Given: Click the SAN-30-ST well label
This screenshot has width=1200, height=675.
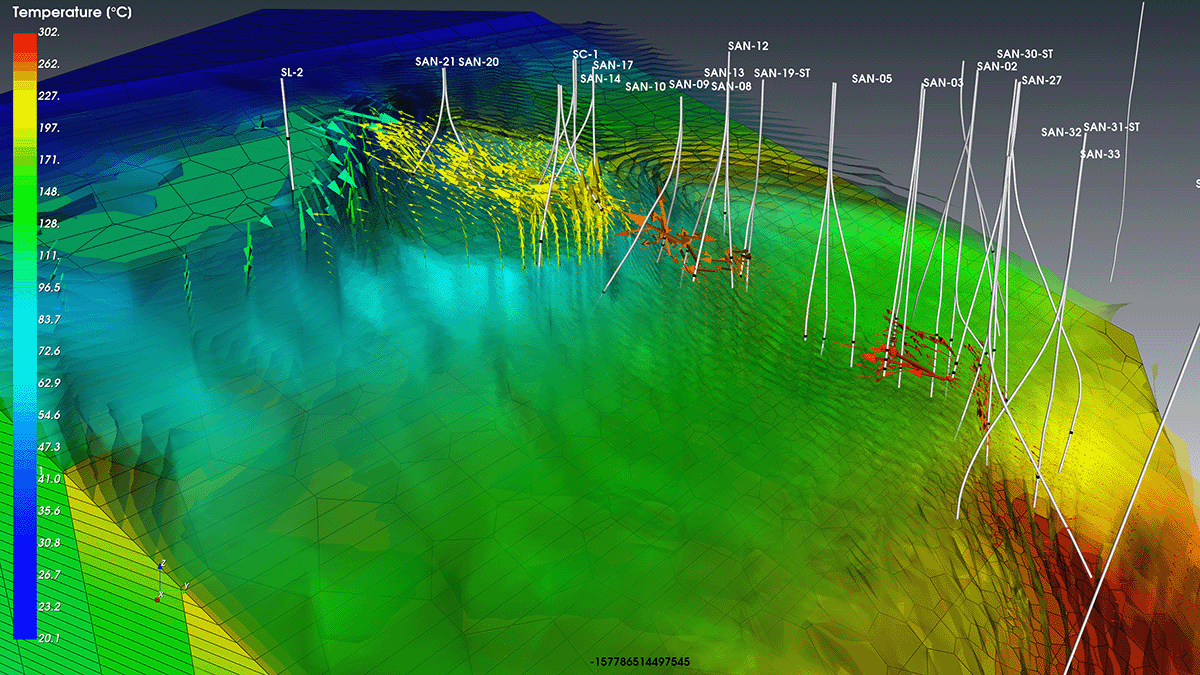Looking at the screenshot, I should point(1026,51).
